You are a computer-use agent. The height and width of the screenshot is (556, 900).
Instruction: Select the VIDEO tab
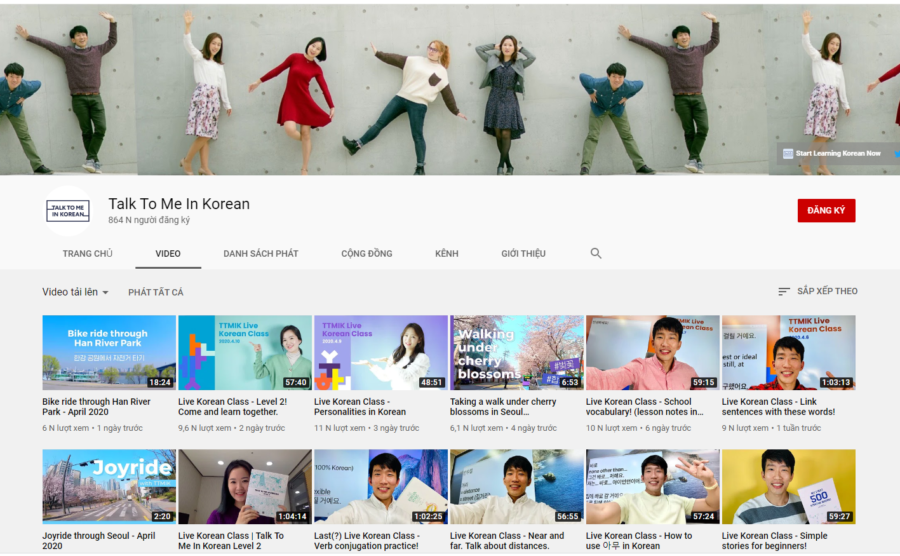click(x=168, y=254)
